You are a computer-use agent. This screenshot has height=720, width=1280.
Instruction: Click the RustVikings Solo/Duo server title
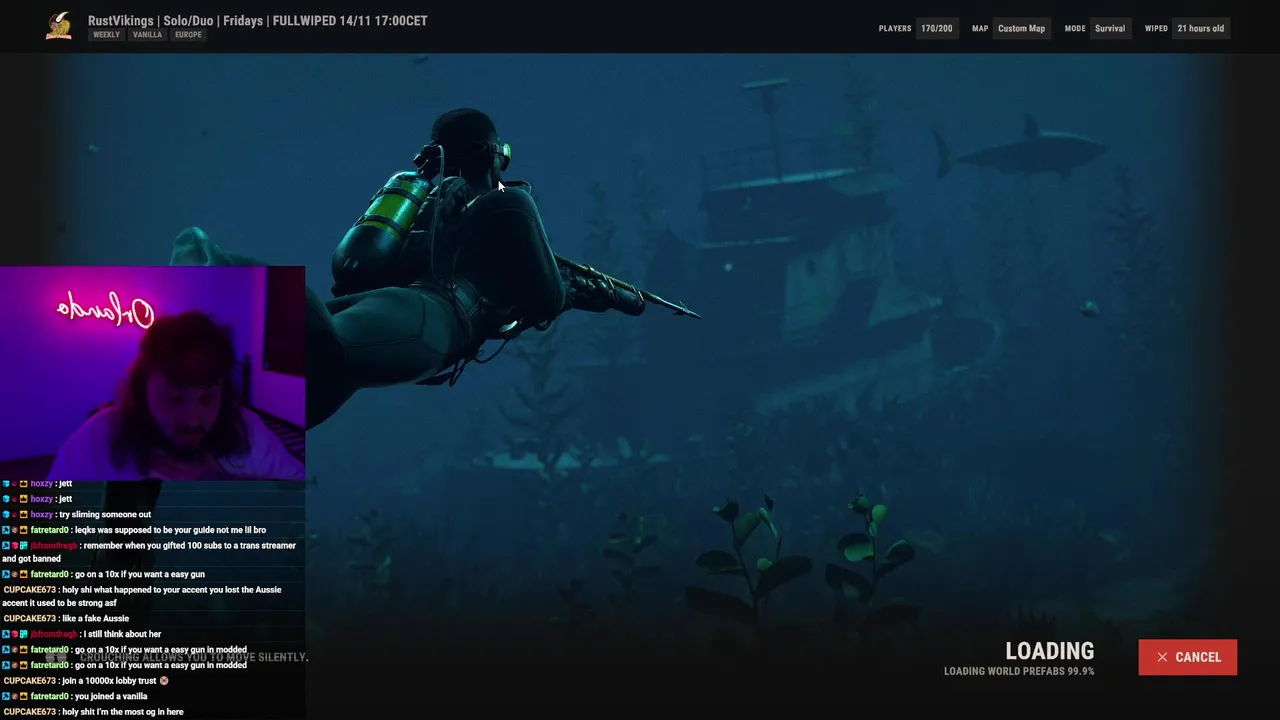click(257, 20)
